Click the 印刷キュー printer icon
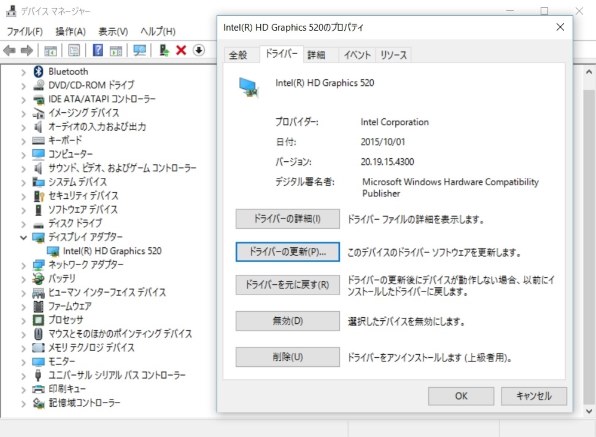Image resolution: width=596 pixels, height=437 pixels. (x=38, y=389)
